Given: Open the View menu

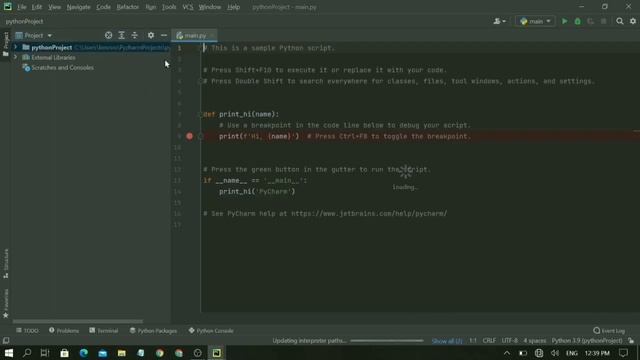Looking at the screenshot, I should (x=54, y=7).
